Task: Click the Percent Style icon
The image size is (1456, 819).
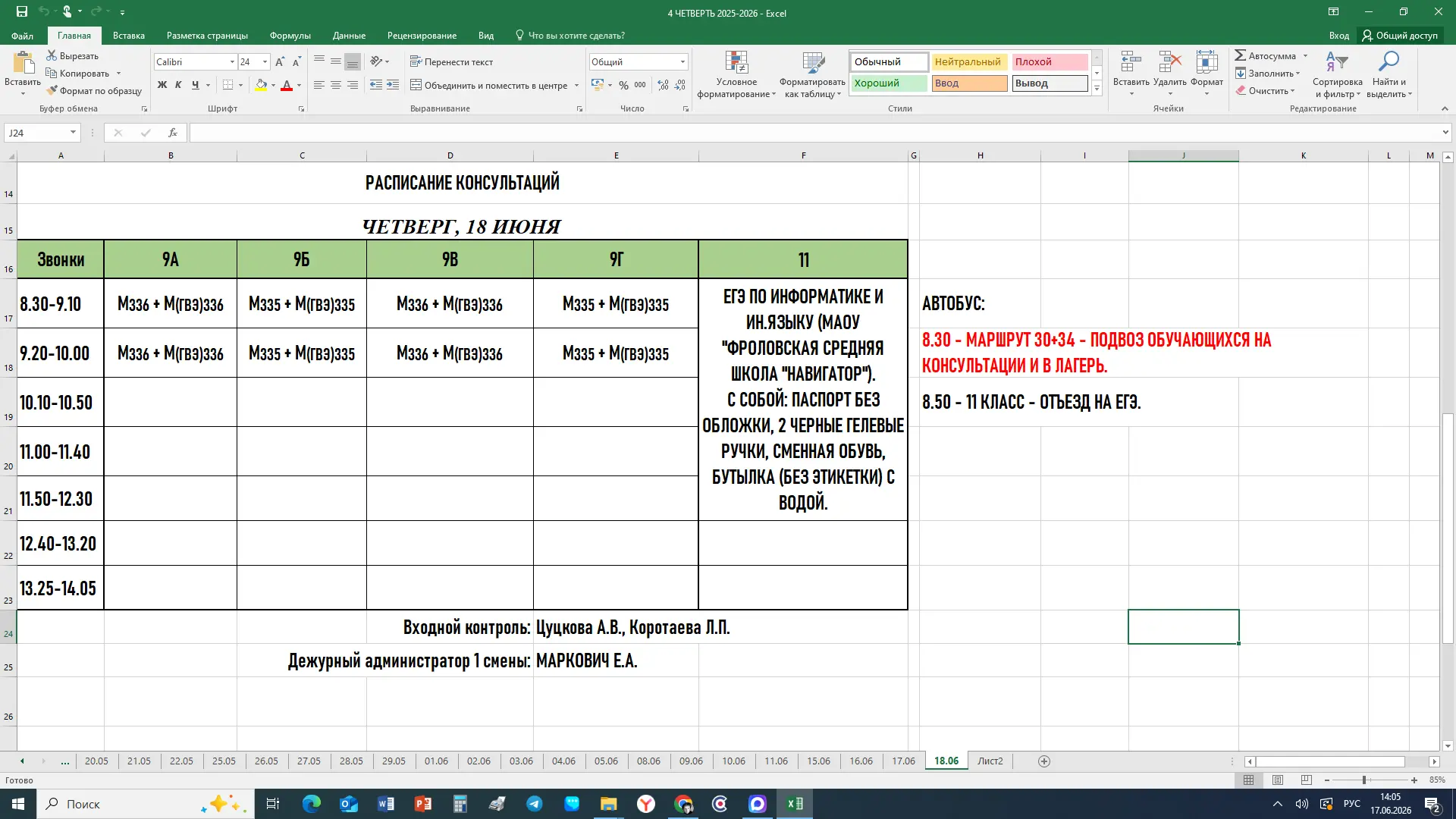Action: point(623,85)
